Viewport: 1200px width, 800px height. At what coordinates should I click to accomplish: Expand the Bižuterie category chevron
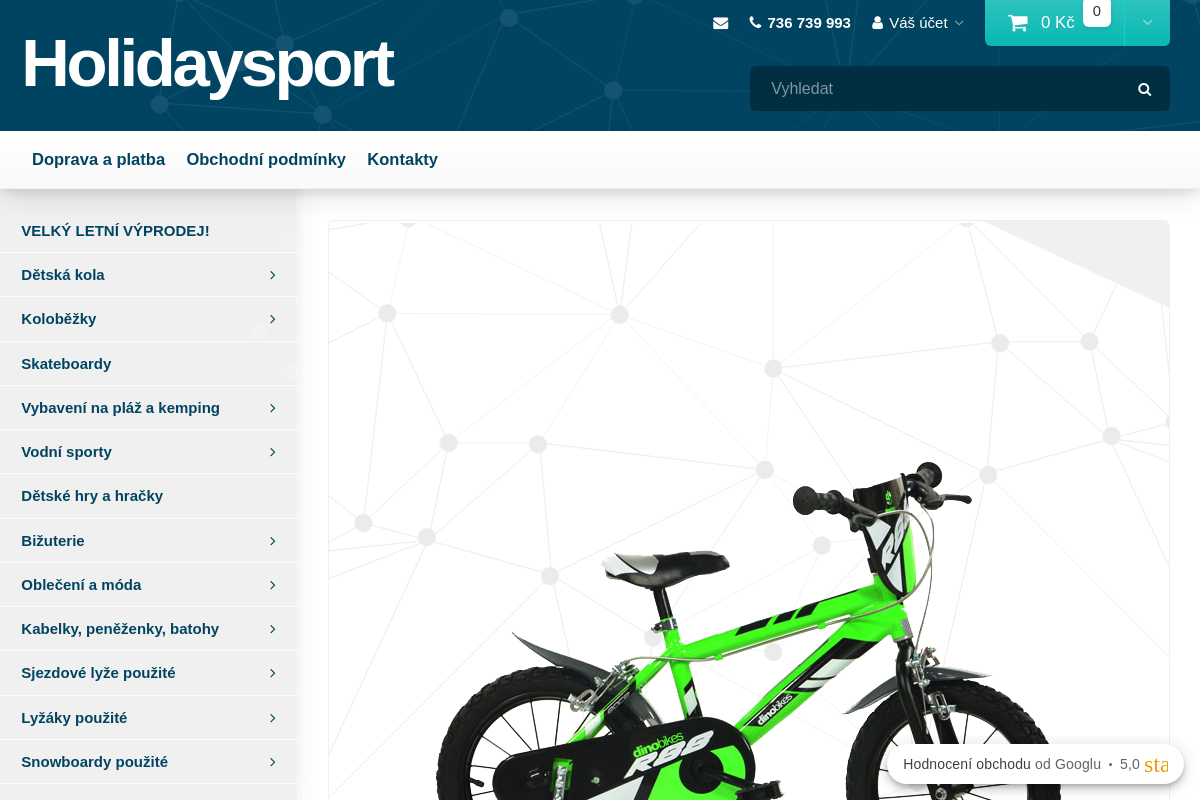point(272,541)
